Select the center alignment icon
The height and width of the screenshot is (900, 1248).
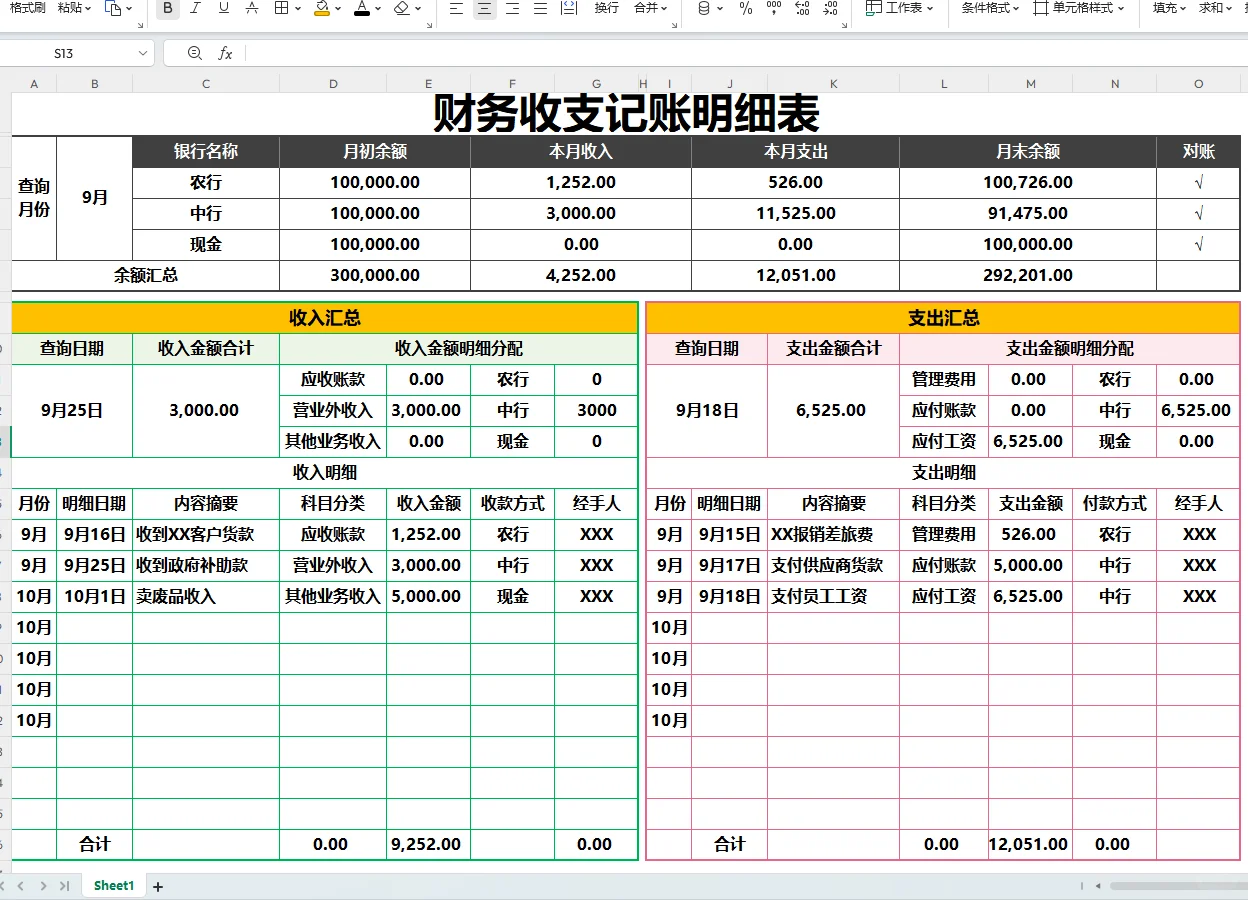(x=483, y=9)
